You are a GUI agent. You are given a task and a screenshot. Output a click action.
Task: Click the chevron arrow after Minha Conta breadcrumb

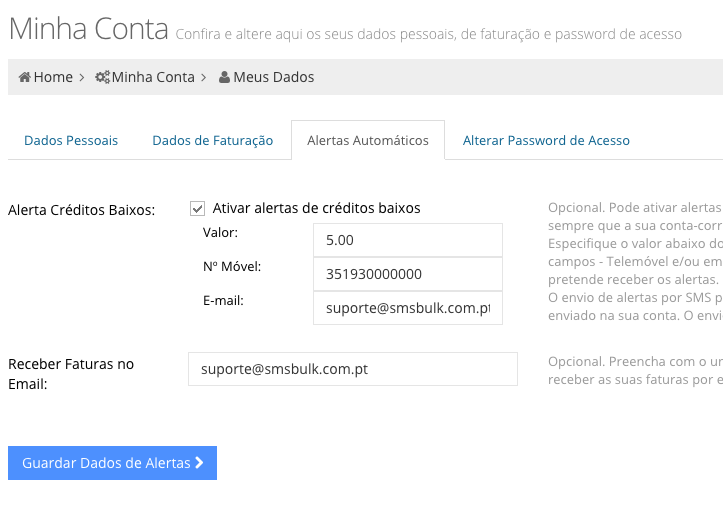point(203,77)
